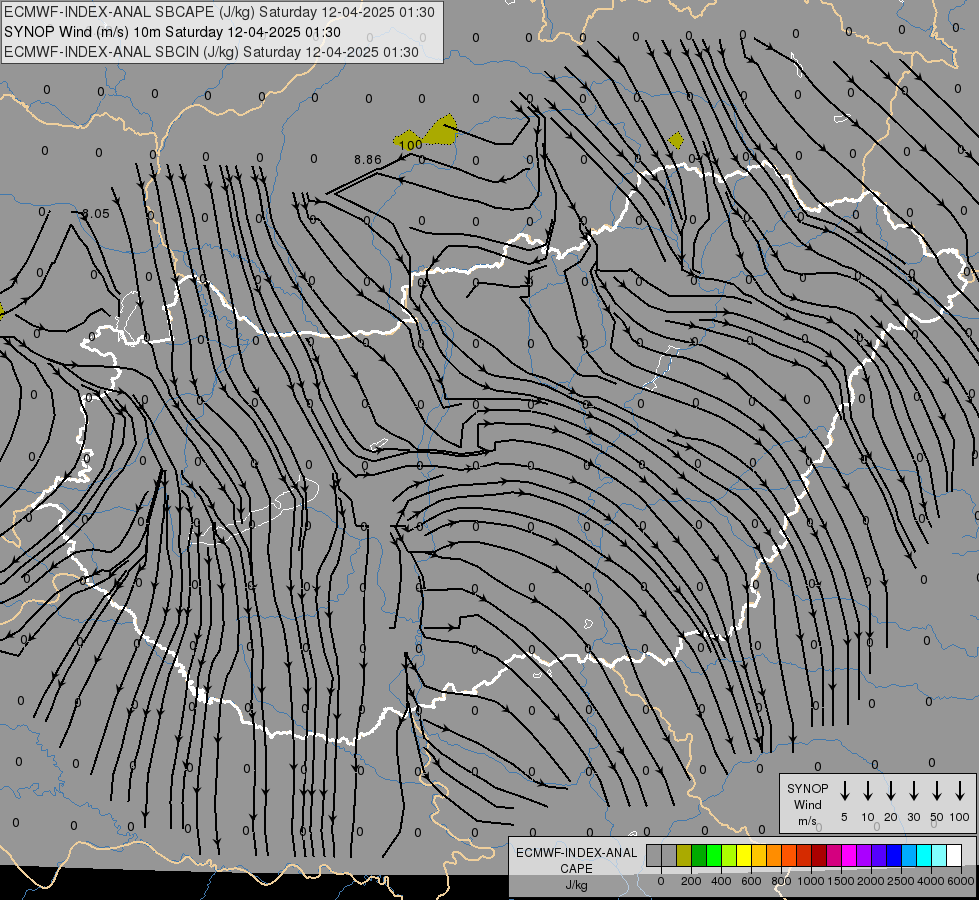Click the wind legend arrow above 50
This screenshot has height=900, width=979.
pyautogui.click(x=937, y=791)
